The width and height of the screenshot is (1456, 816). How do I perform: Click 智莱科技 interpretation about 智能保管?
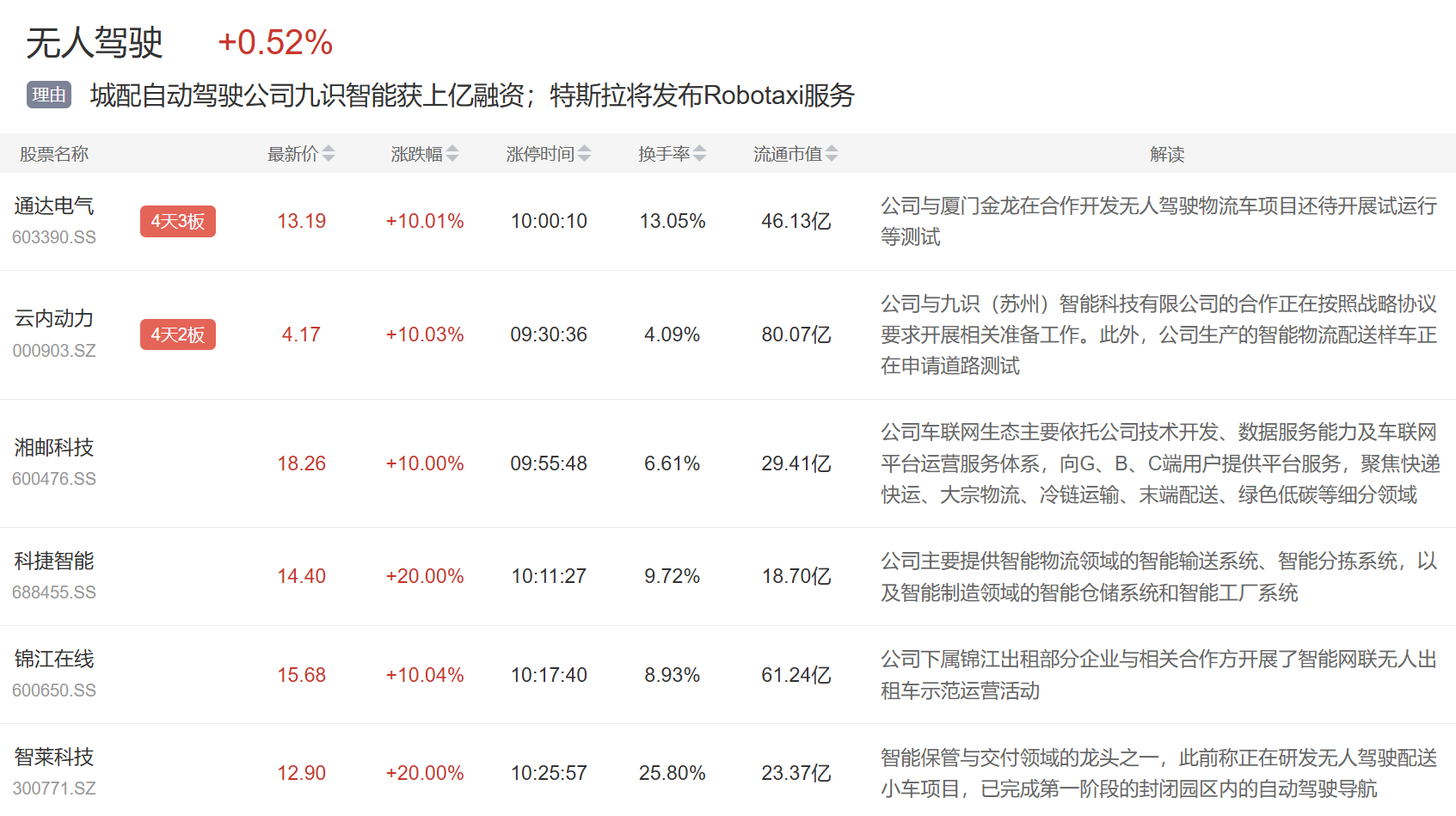pos(1158,773)
